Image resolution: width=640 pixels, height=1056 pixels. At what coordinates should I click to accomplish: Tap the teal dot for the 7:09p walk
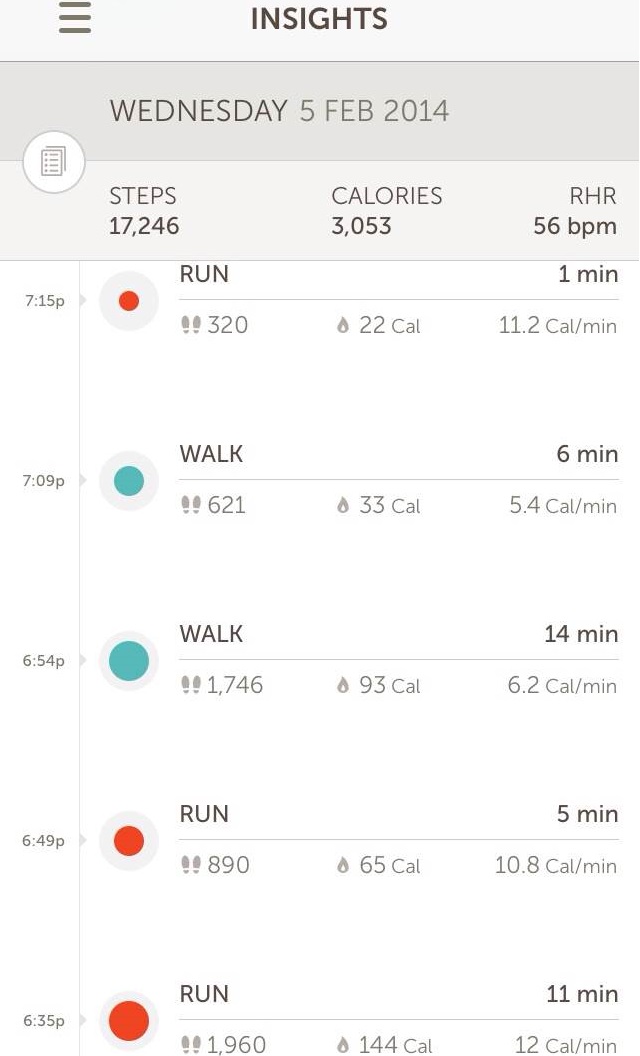point(129,481)
